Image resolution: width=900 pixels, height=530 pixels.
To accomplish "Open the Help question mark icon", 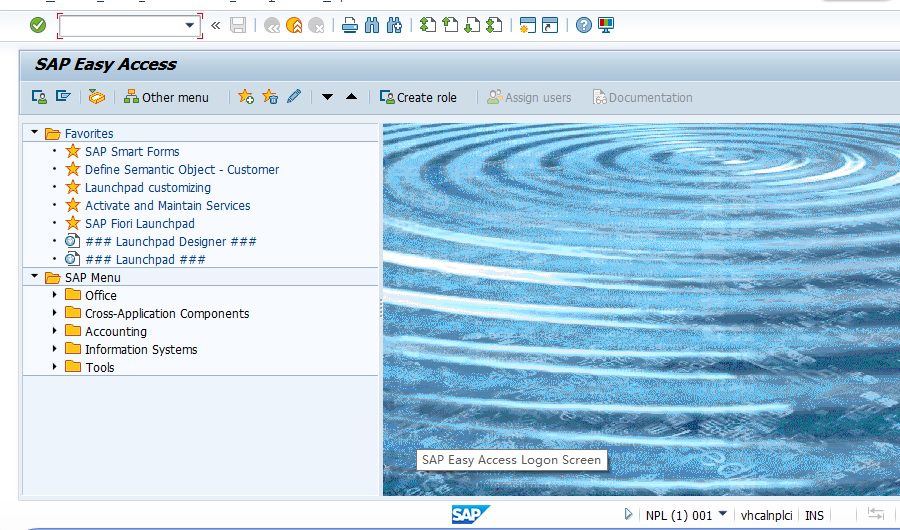I will point(584,25).
